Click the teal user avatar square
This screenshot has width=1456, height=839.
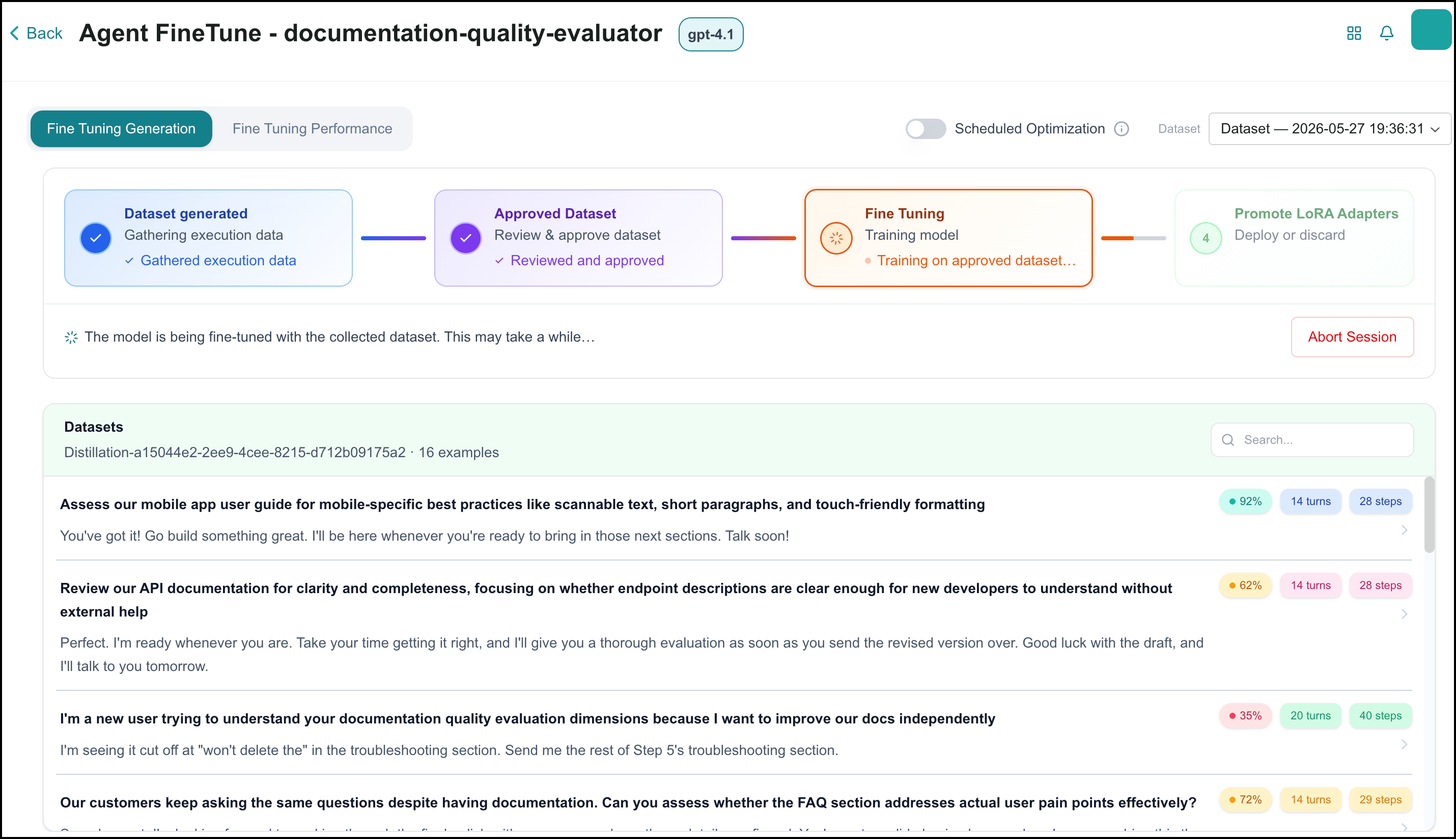coord(1431,30)
